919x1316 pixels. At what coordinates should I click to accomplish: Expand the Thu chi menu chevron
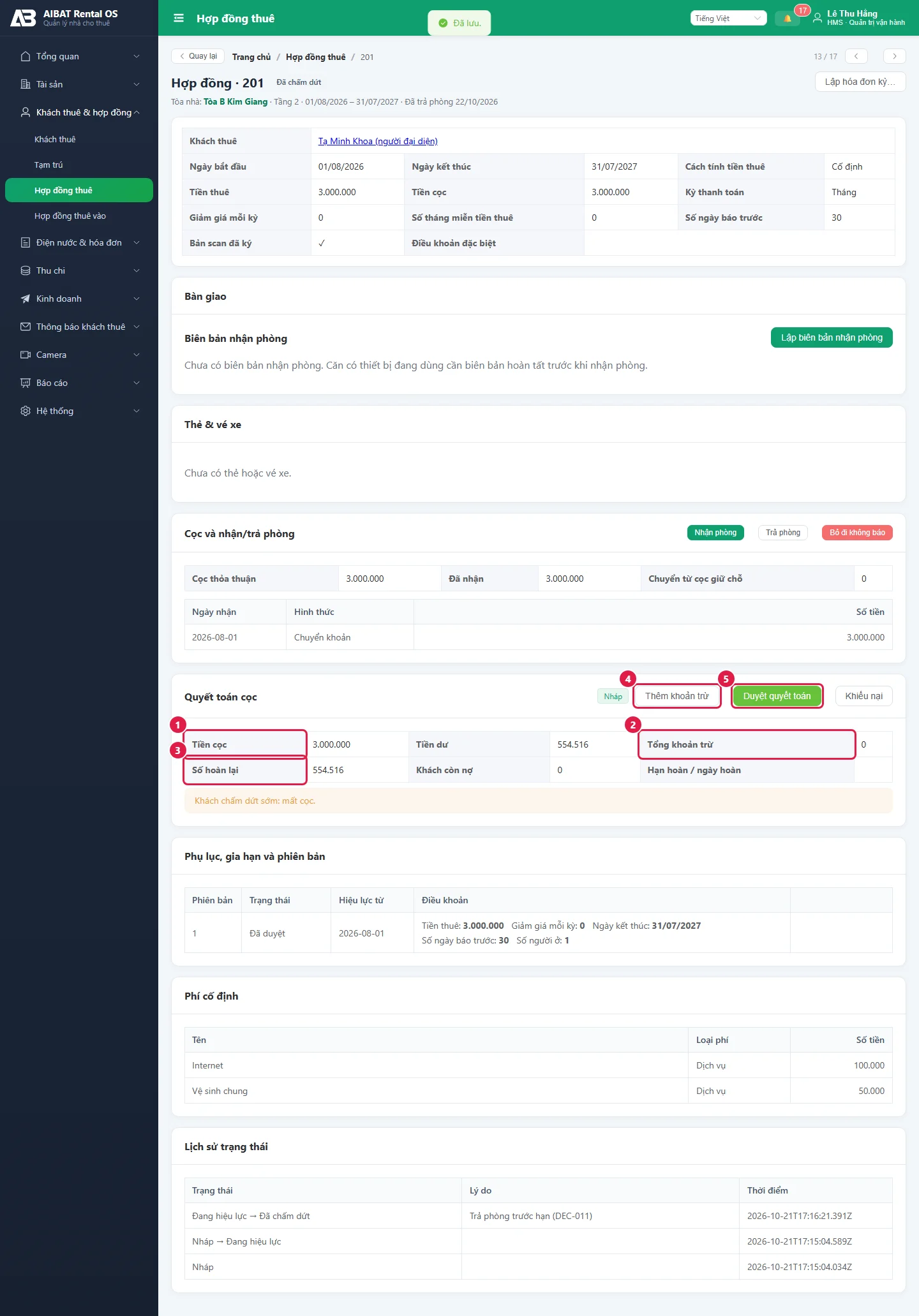(137, 270)
